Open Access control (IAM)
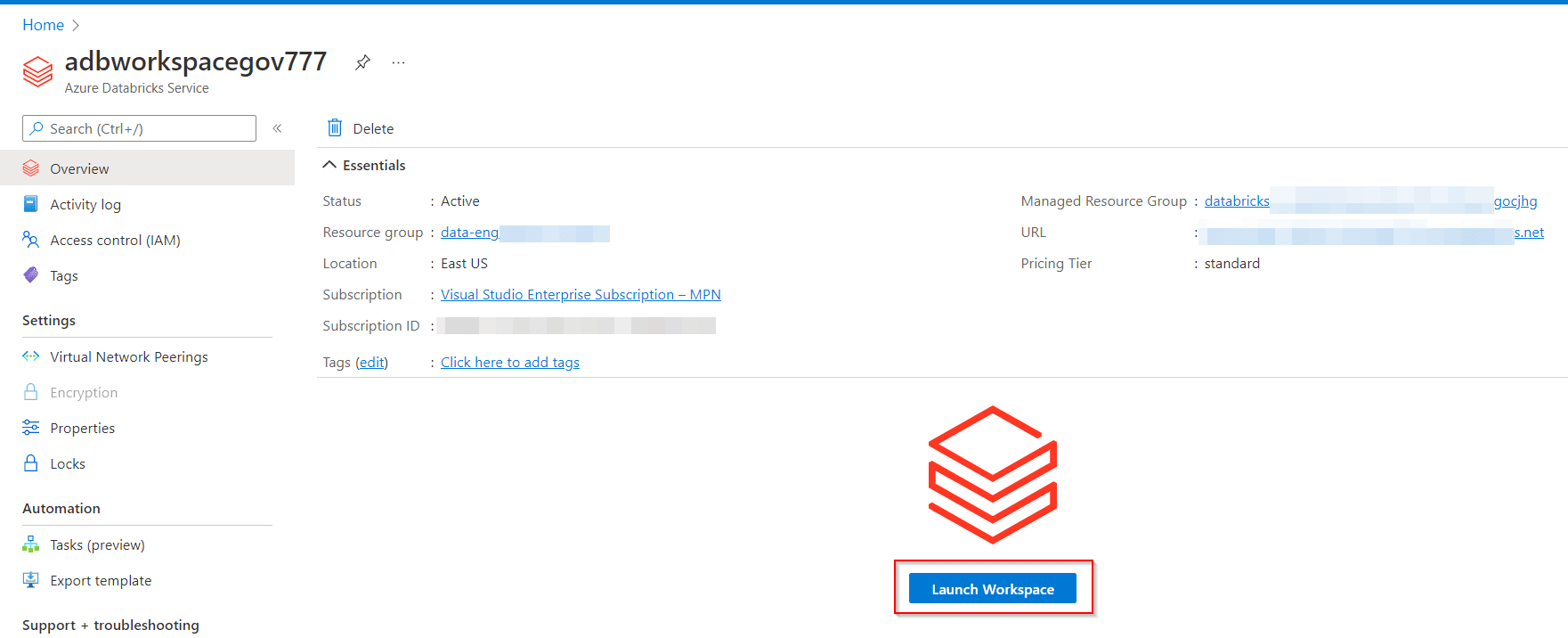The width and height of the screenshot is (1568, 638). coord(115,240)
